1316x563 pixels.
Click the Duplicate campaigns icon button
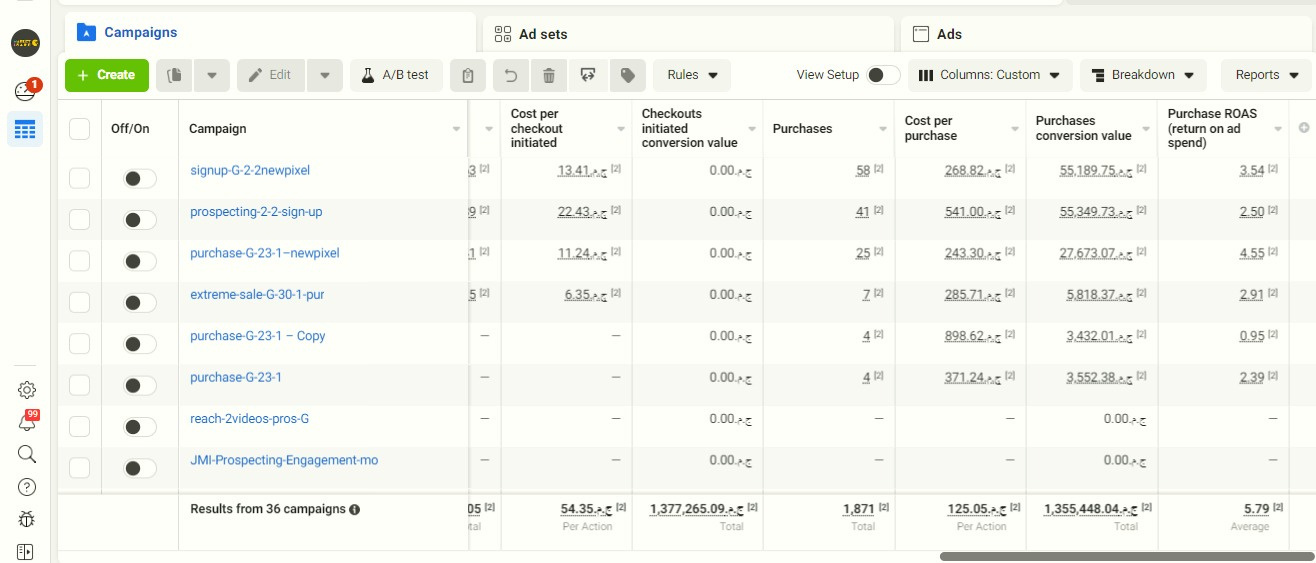pos(175,75)
